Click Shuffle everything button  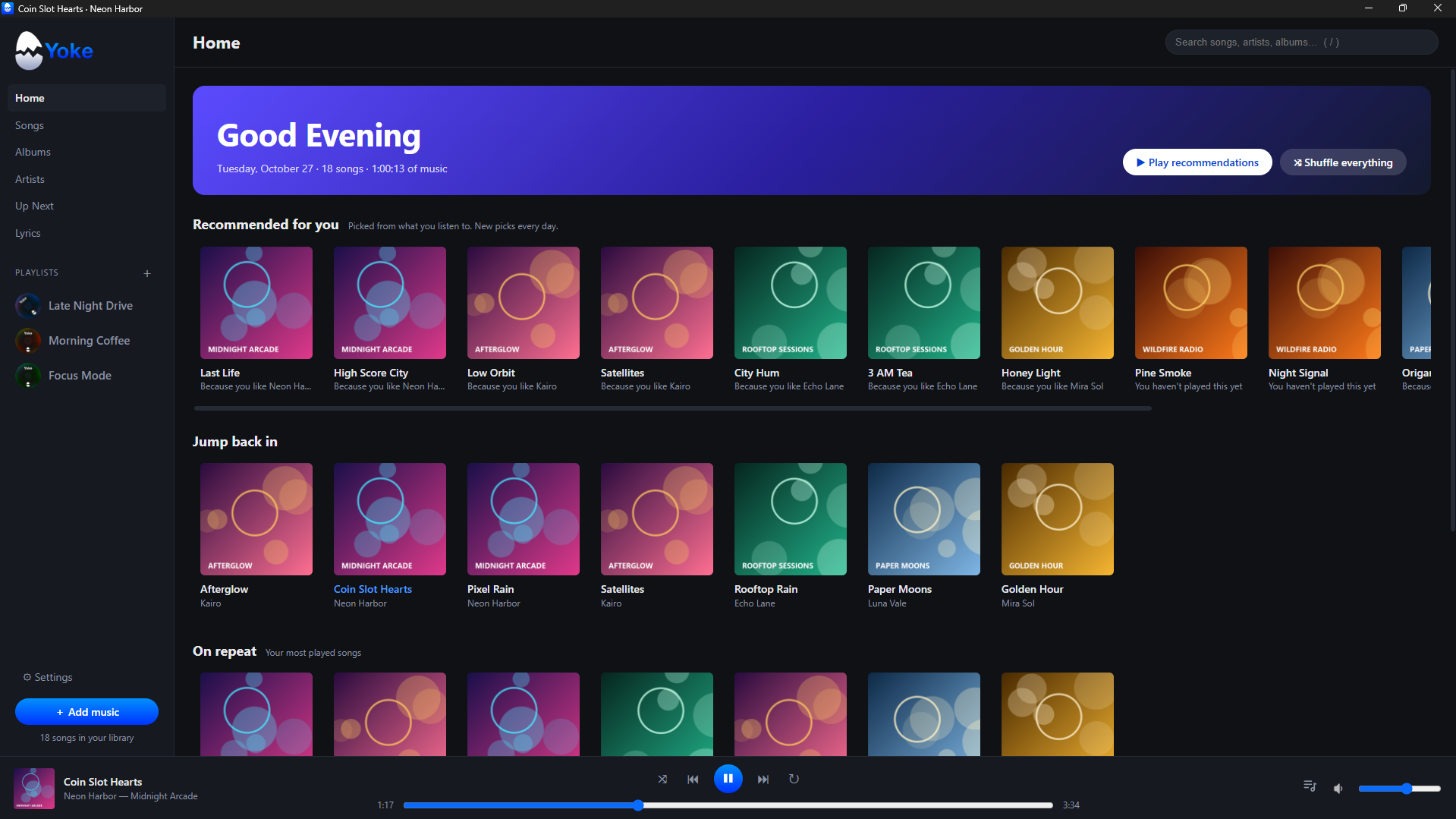click(1343, 162)
